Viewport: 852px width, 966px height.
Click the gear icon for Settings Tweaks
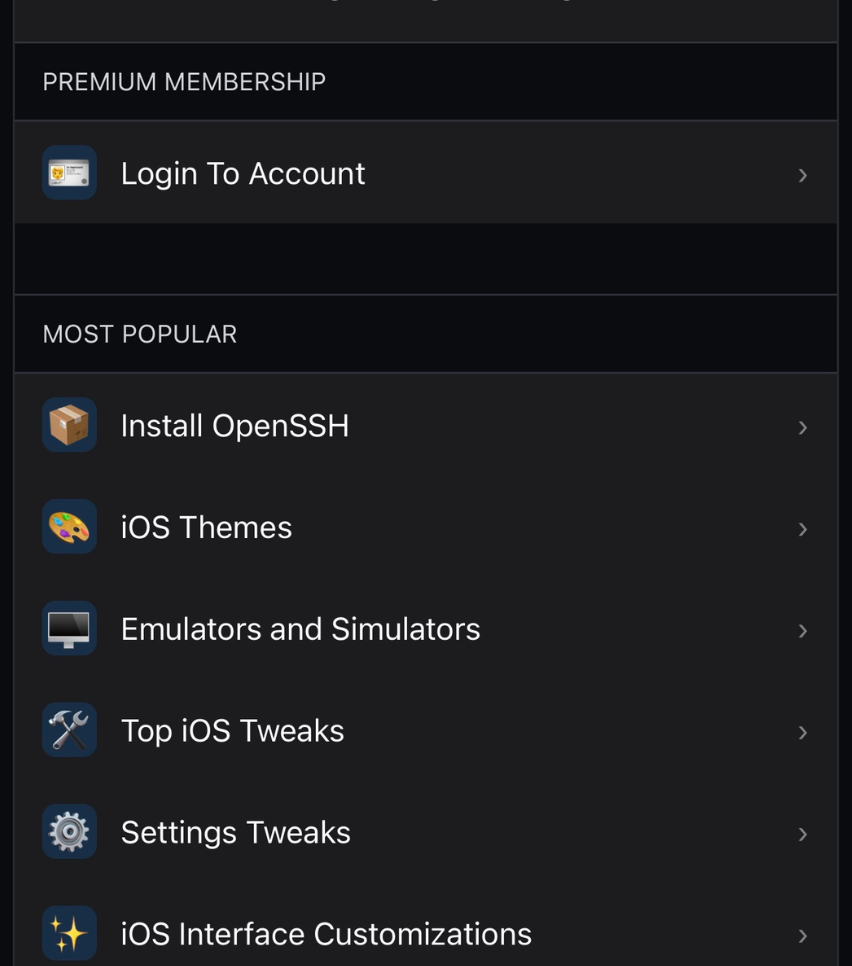(69, 832)
